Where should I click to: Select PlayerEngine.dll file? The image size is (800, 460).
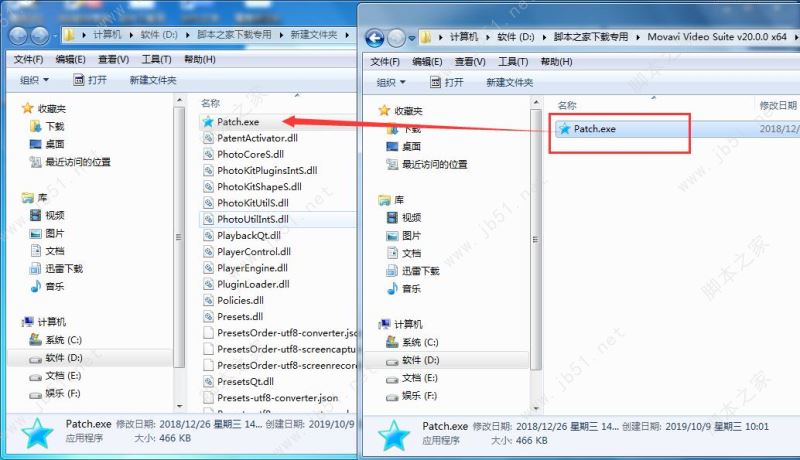[252, 268]
